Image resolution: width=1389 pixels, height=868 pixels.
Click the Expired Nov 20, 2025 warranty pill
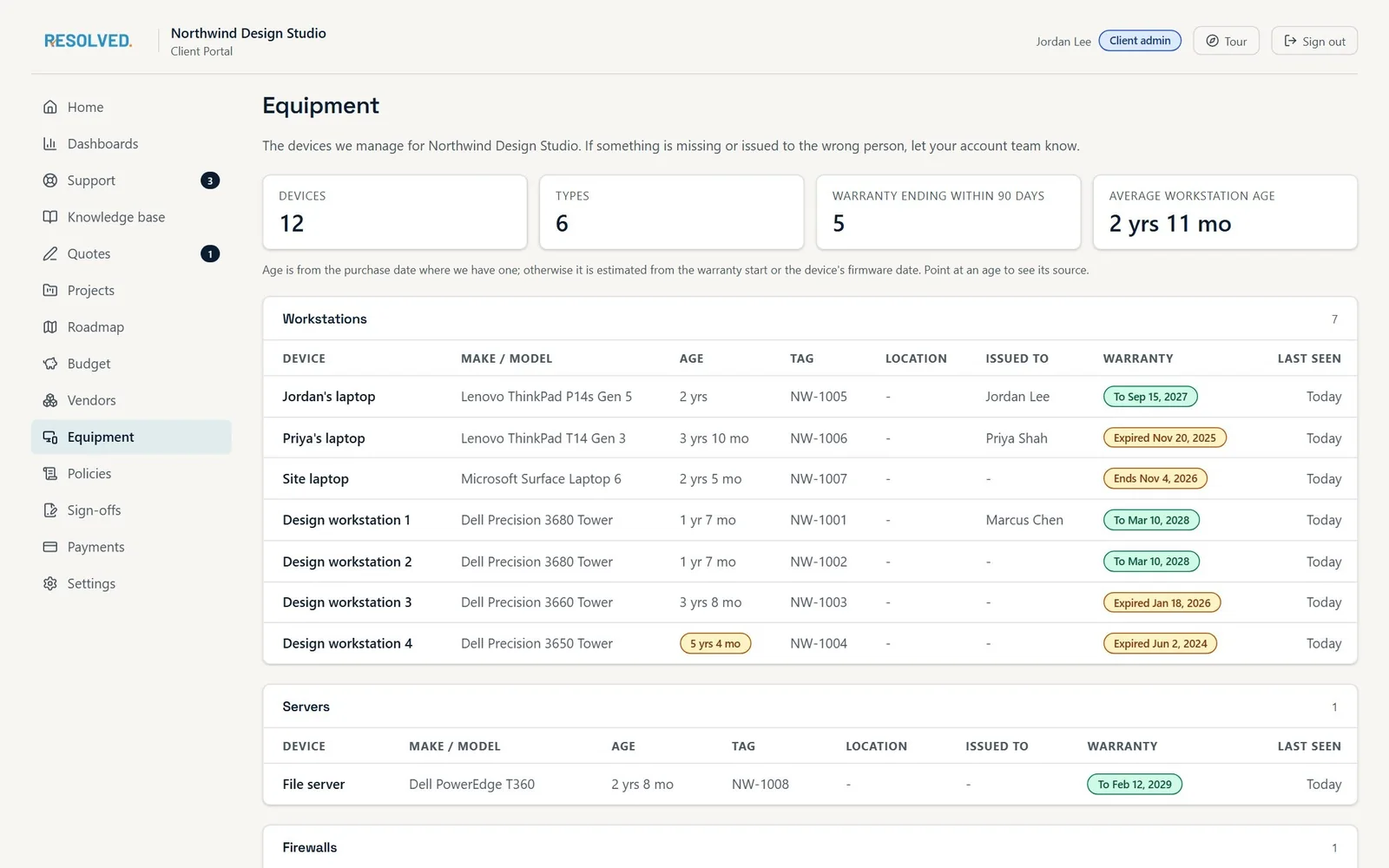point(1164,437)
